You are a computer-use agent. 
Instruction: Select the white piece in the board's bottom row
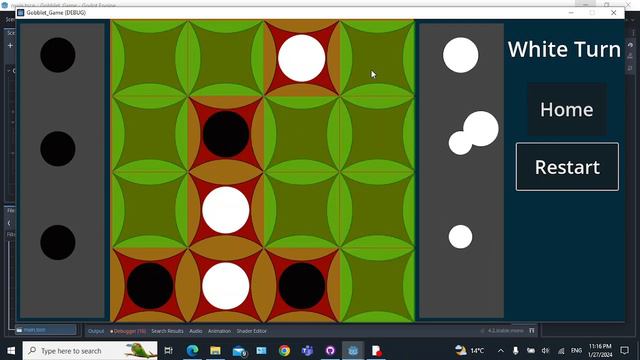(x=226, y=286)
